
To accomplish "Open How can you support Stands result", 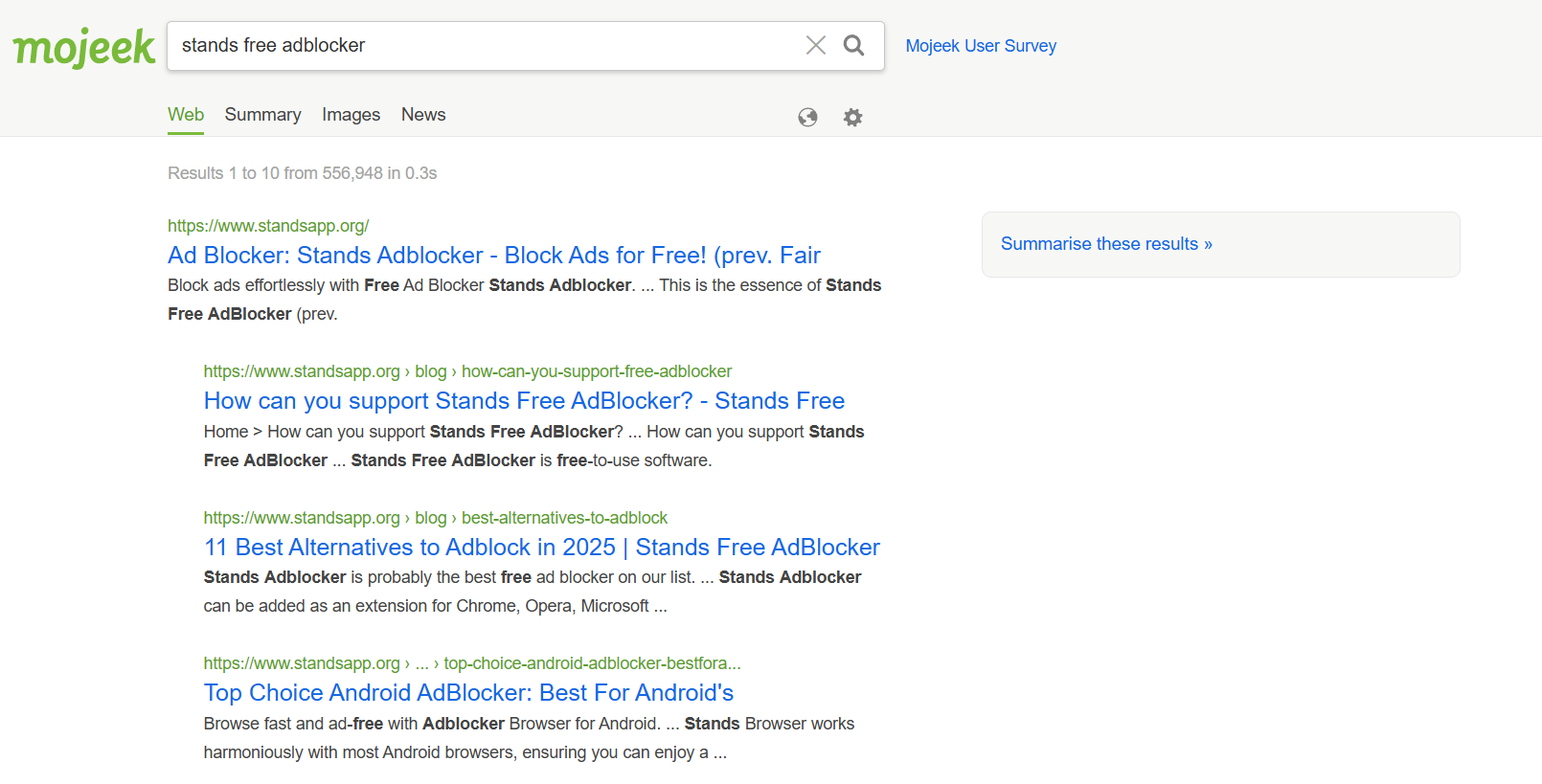I will [x=524, y=401].
